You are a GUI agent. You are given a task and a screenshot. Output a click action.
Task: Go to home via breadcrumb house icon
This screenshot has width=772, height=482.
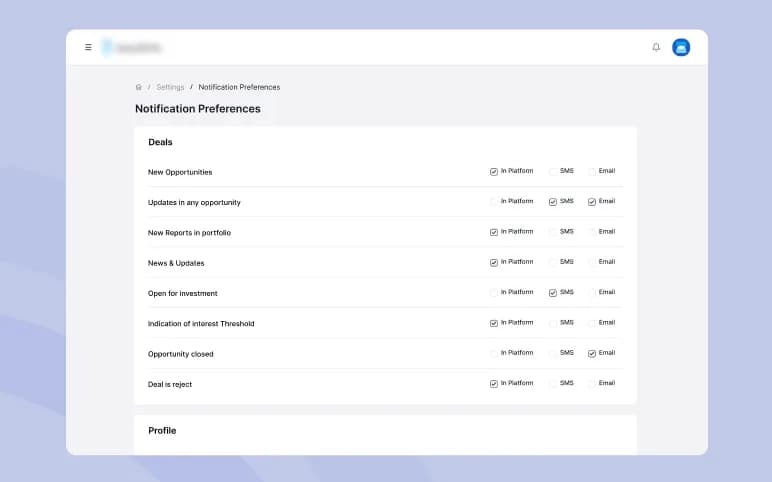pyautogui.click(x=138, y=87)
